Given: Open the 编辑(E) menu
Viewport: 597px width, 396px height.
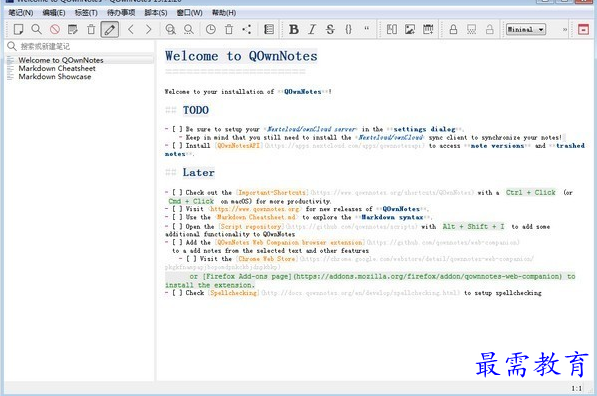Looking at the screenshot, I should tap(54, 13).
